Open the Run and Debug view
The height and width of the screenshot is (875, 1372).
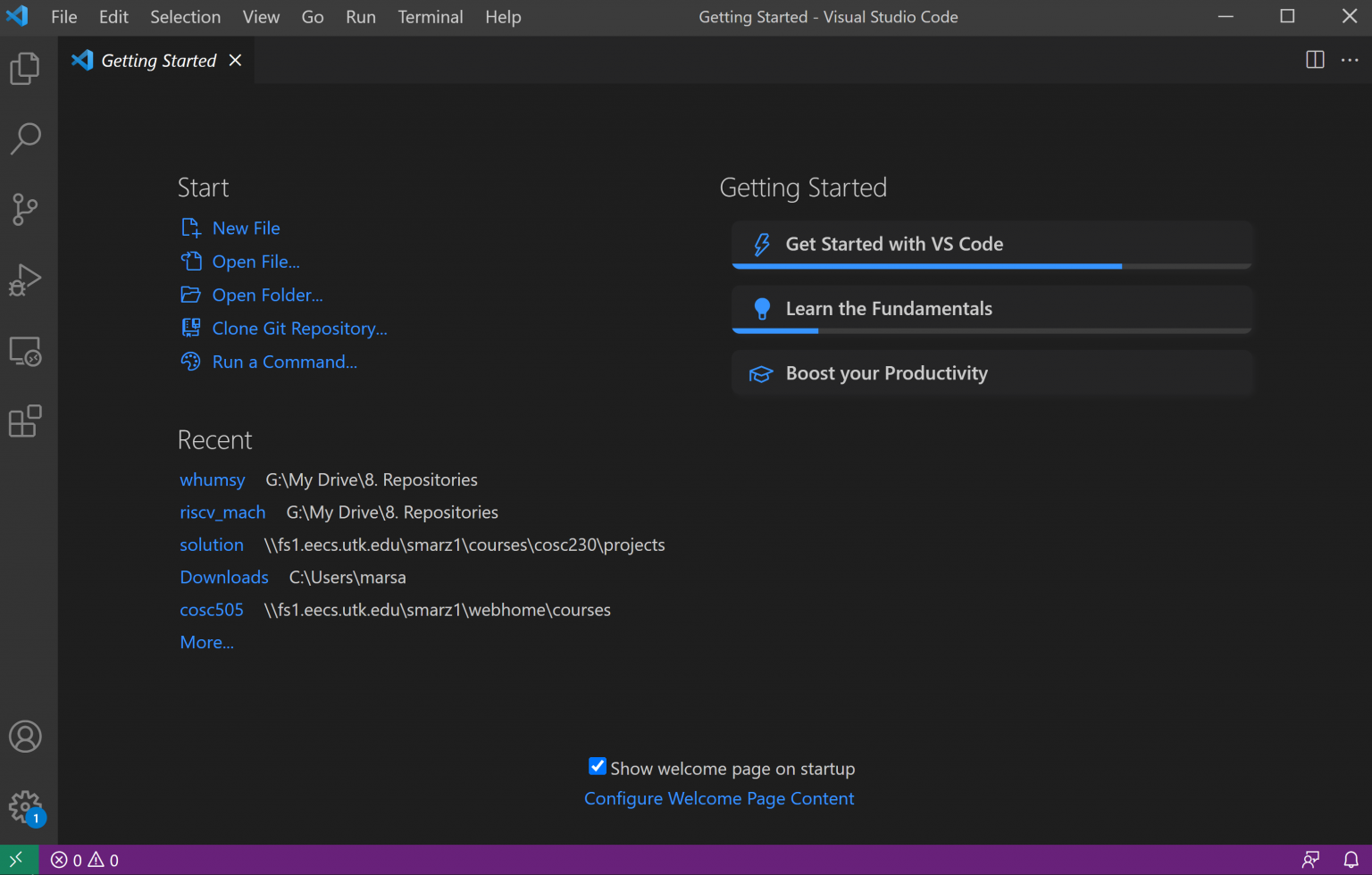point(25,280)
